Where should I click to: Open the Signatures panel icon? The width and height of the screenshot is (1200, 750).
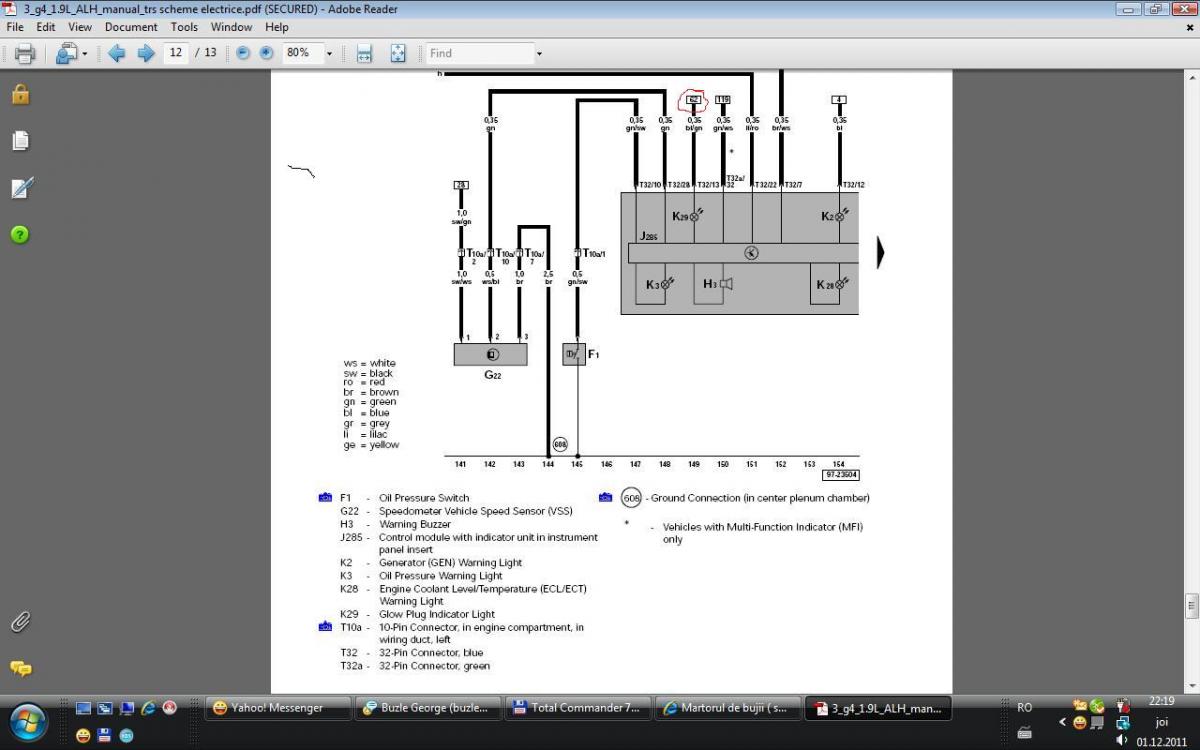(x=21, y=188)
